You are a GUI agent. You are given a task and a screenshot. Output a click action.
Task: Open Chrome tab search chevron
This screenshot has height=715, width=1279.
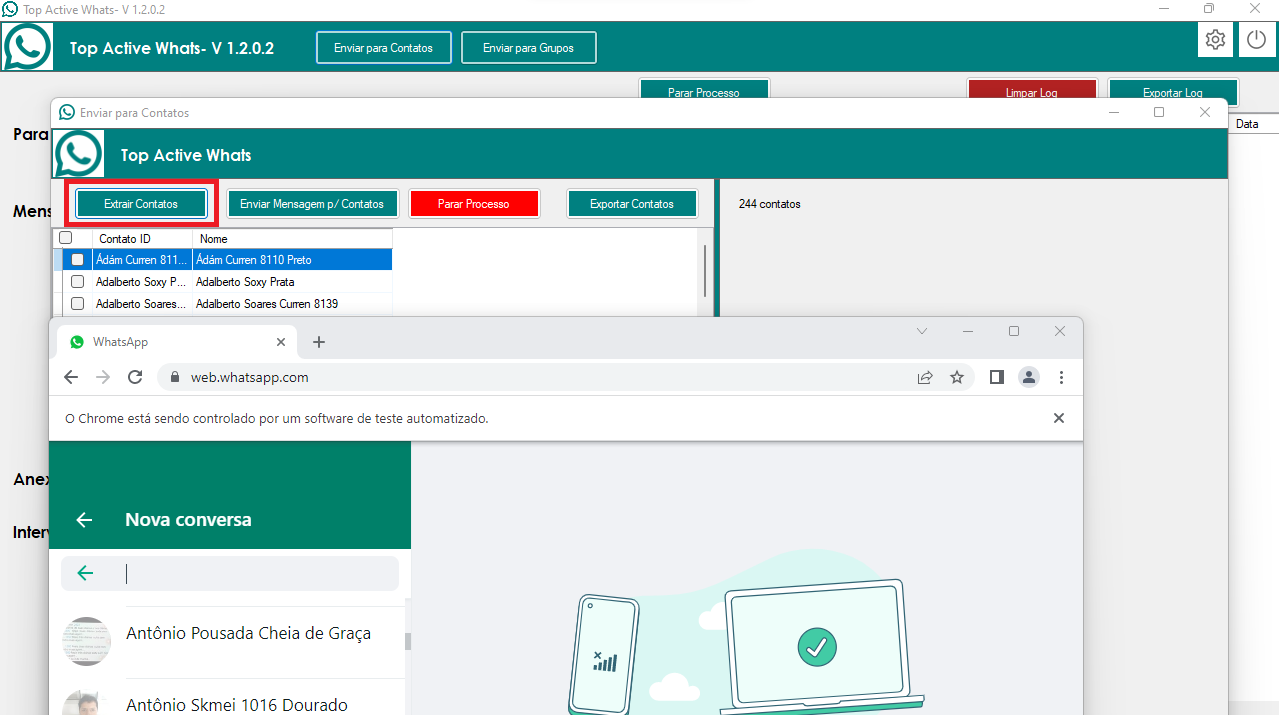tap(922, 331)
